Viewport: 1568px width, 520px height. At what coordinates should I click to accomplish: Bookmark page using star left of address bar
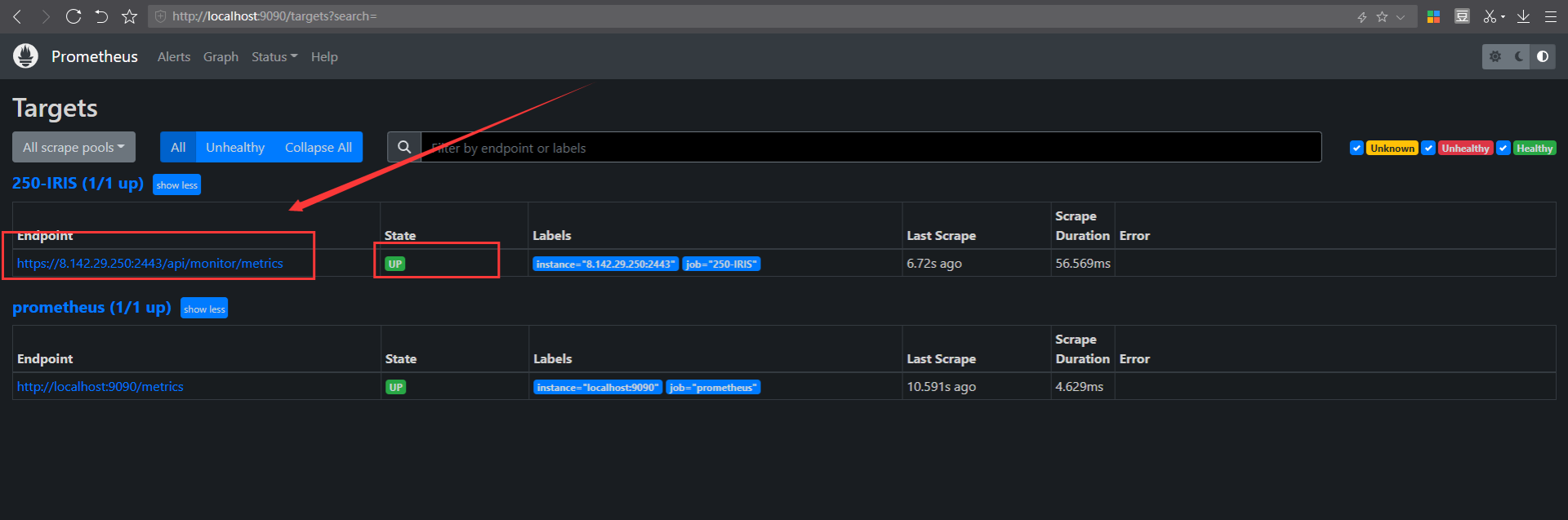[129, 16]
